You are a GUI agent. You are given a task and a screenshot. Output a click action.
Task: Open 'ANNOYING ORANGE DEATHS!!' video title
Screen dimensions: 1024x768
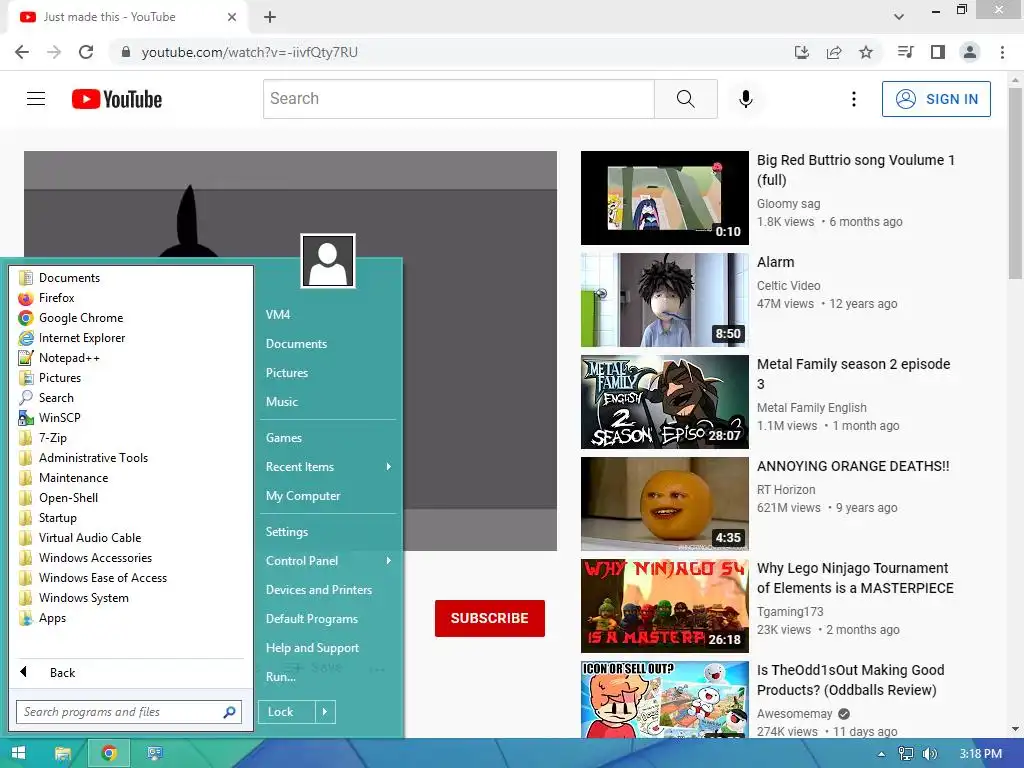pyautogui.click(x=853, y=466)
